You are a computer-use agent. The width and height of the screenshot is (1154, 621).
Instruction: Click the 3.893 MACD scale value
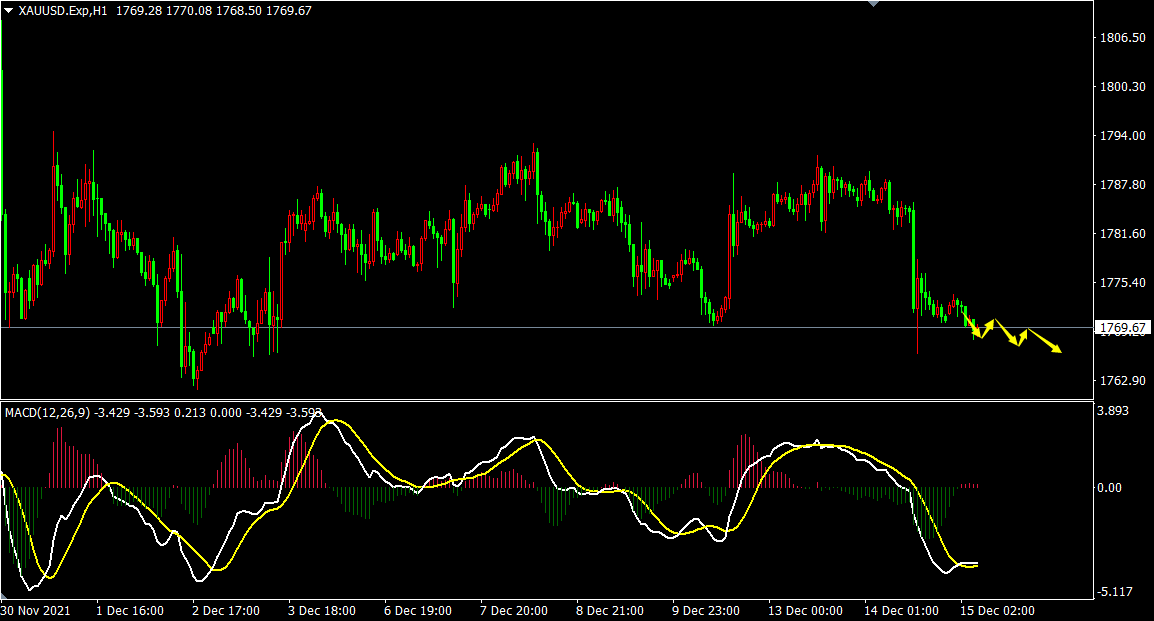[x=1113, y=411]
